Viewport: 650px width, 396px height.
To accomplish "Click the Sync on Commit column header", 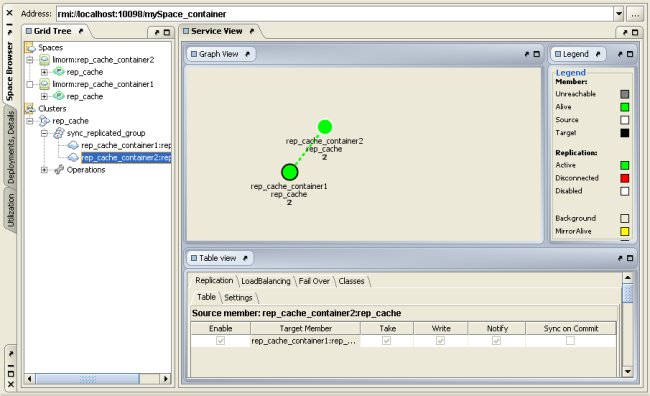I will coord(571,328).
